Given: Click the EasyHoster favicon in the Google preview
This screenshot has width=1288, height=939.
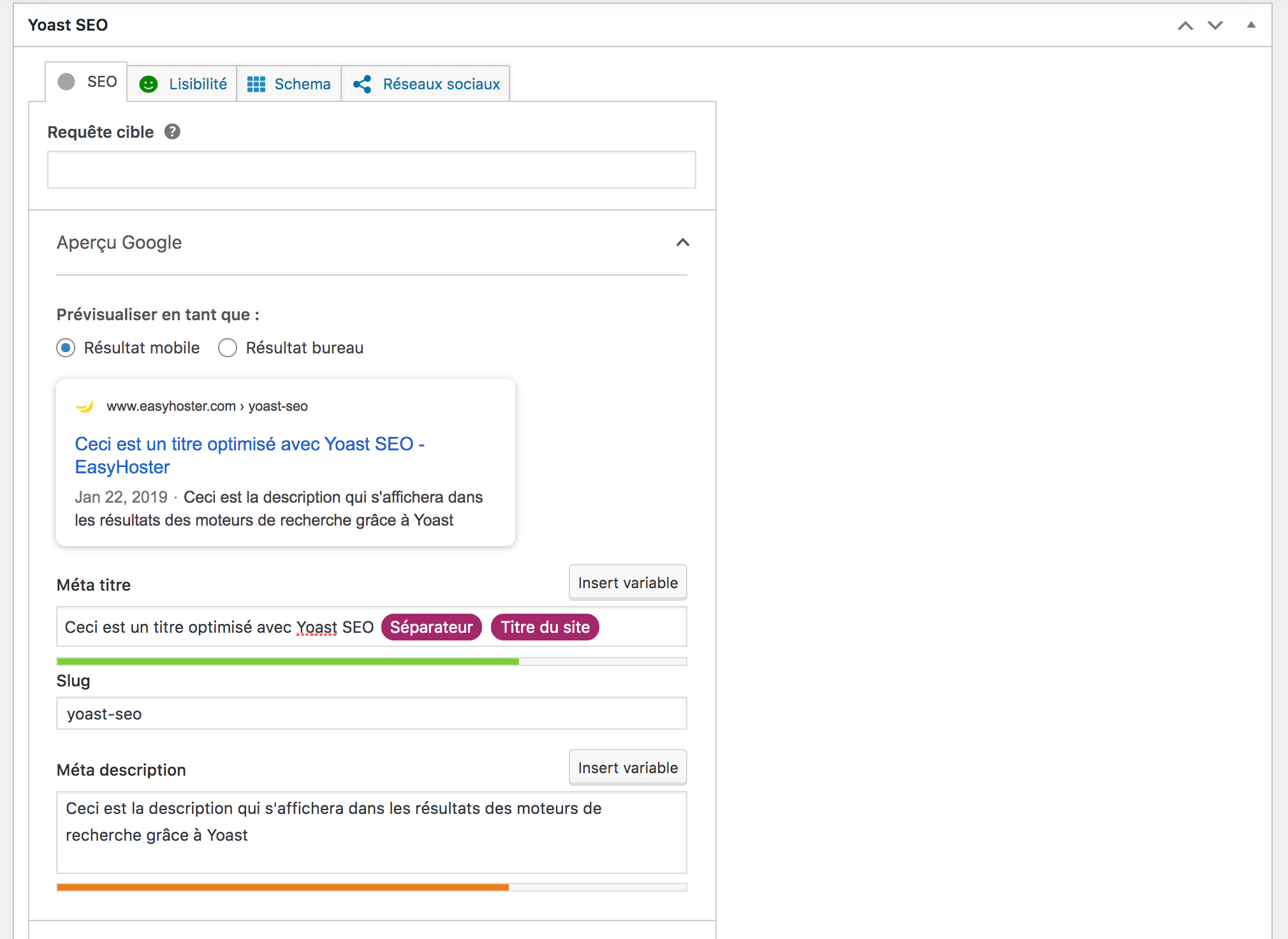Looking at the screenshot, I should (x=84, y=406).
